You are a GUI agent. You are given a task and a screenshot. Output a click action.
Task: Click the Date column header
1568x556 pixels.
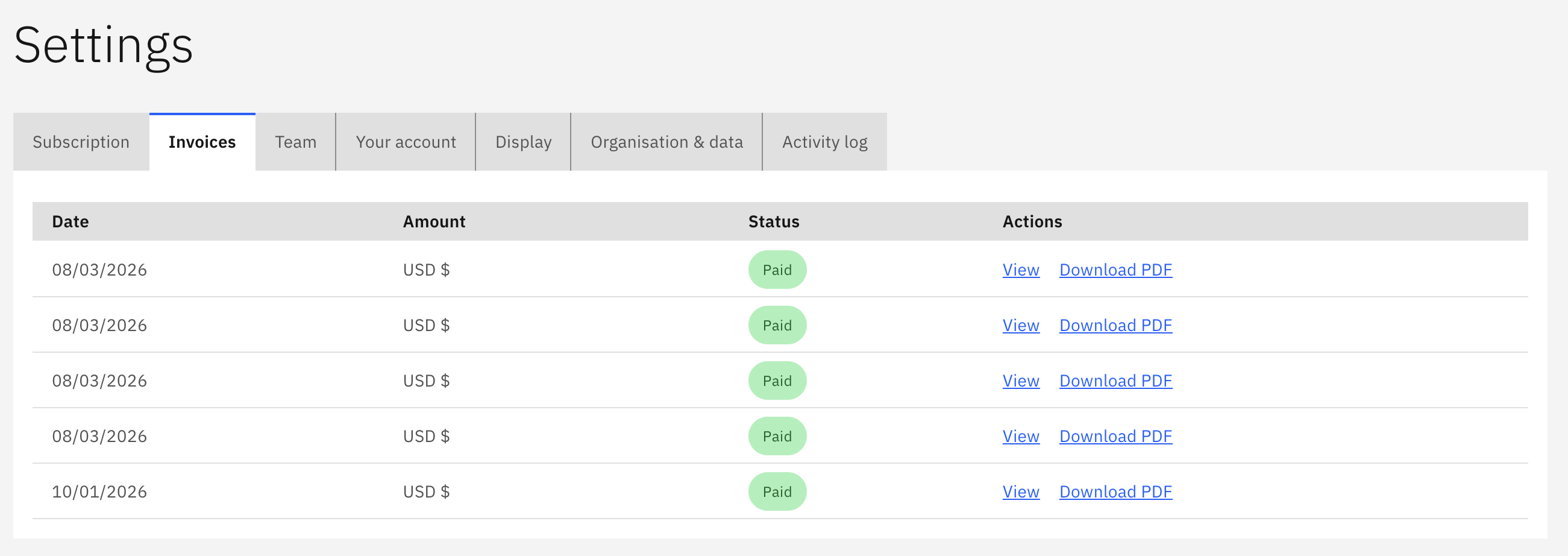(x=71, y=222)
